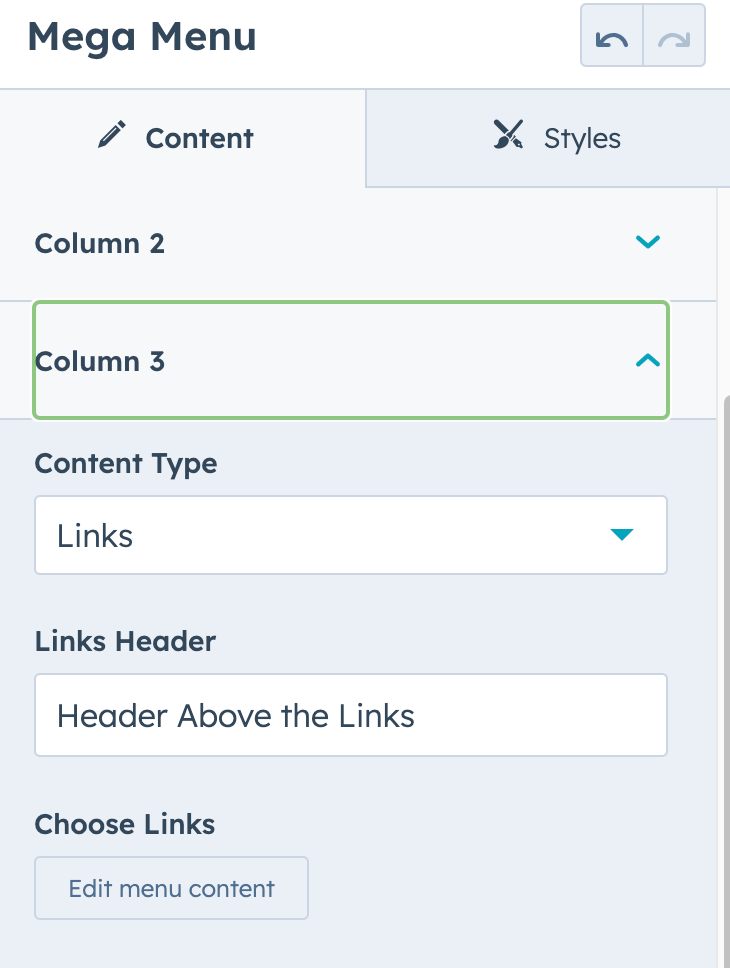Image resolution: width=730 pixels, height=968 pixels.
Task: Select the Column 2 section title
Action: [100, 243]
